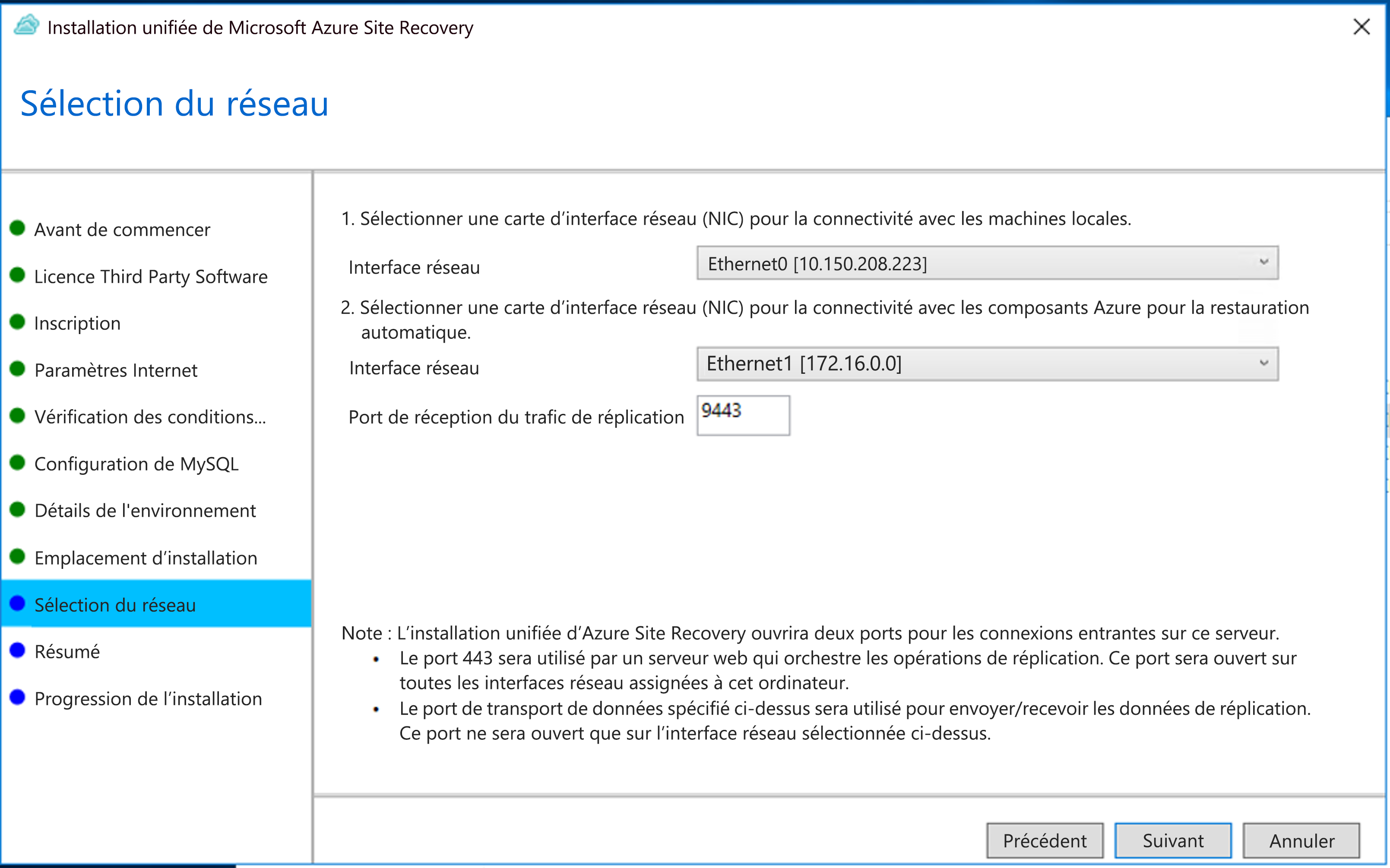The image size is (1390, 868).
Task: Select the Détails de l'environnement step
Action: [145, 510]
